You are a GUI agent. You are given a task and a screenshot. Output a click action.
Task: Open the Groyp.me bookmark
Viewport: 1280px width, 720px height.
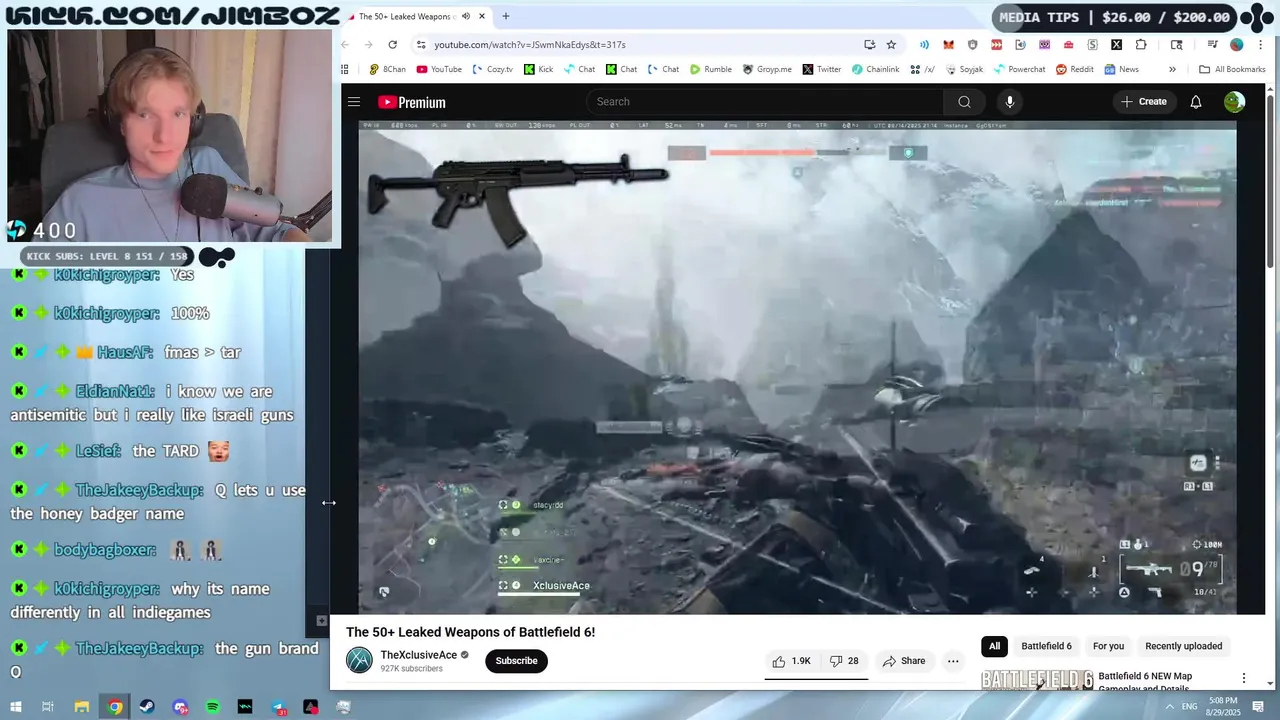(767, 70)
